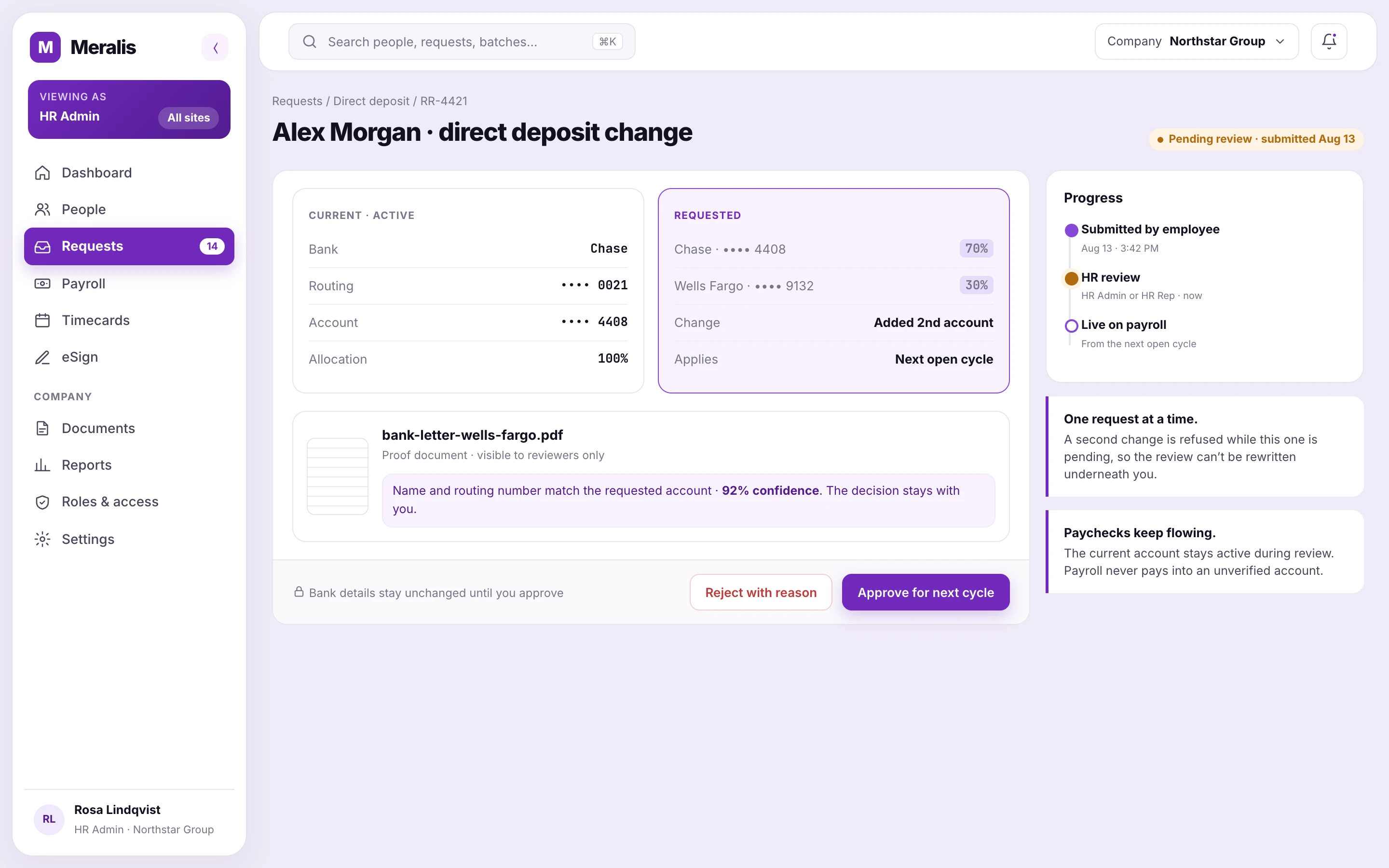1389x868 pixels.
Task: Click the RL user avatar
Action: (x=49, y=819)
